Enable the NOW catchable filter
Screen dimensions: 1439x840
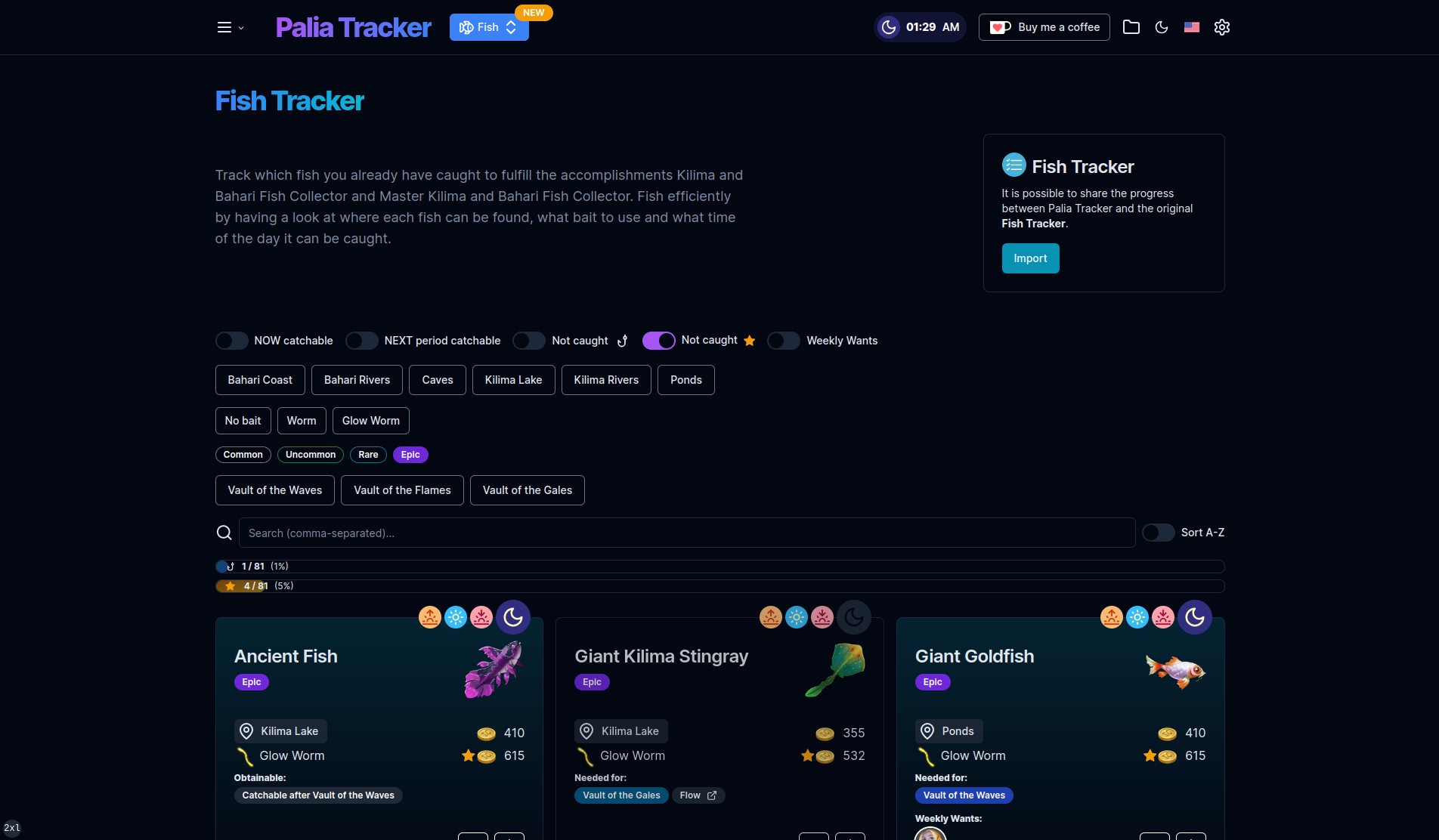pos(231,341)
